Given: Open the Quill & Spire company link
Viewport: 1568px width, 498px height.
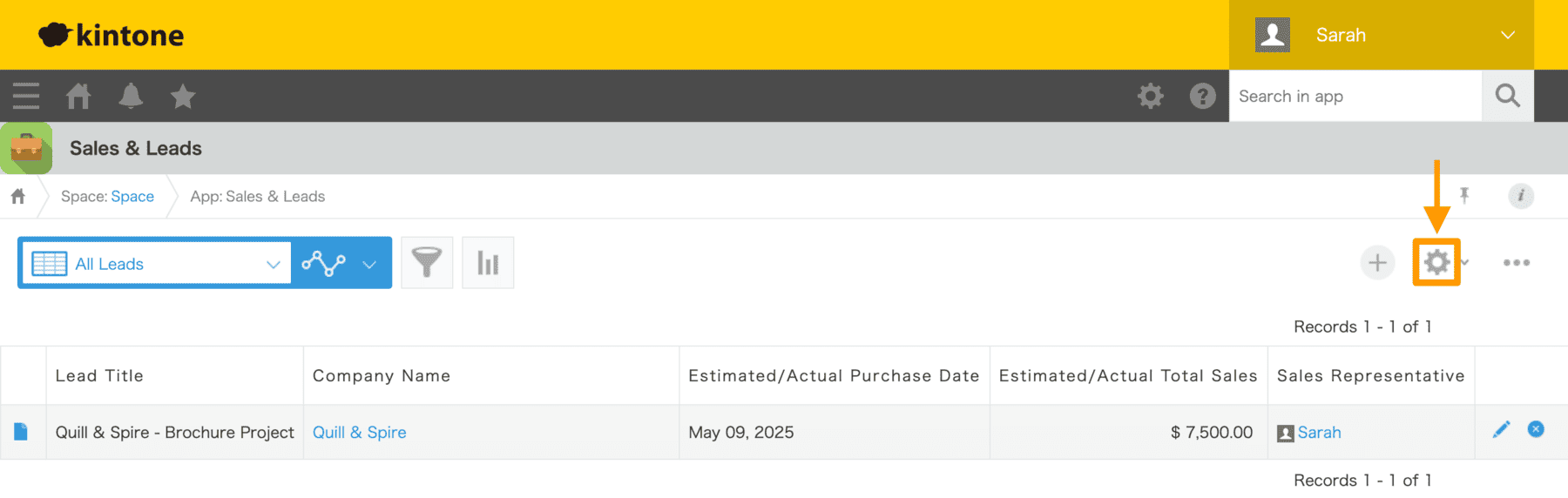Looking at the screenshot, I should tap(360, 433).
